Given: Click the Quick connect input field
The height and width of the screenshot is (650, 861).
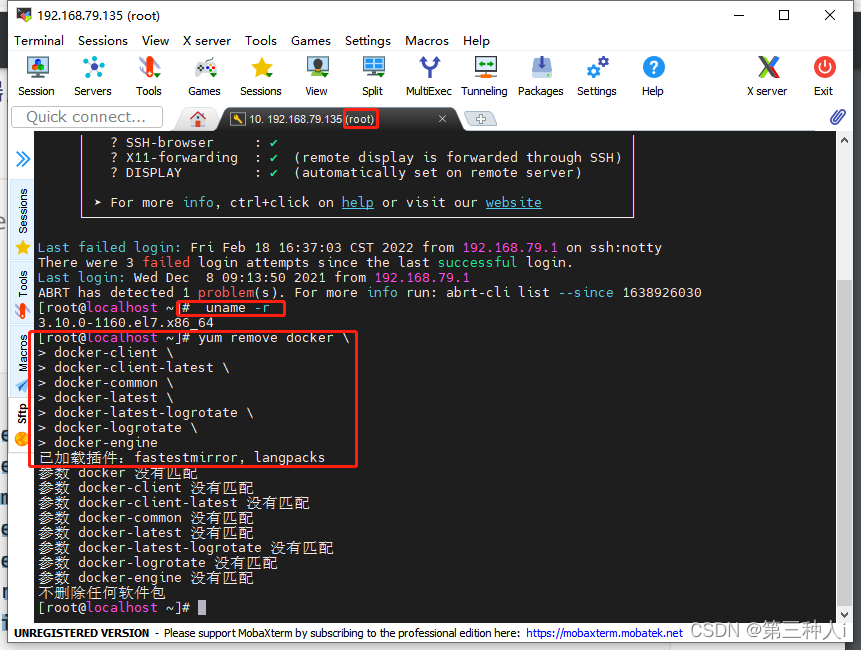Looking at the screenshot, I should 87,117.
